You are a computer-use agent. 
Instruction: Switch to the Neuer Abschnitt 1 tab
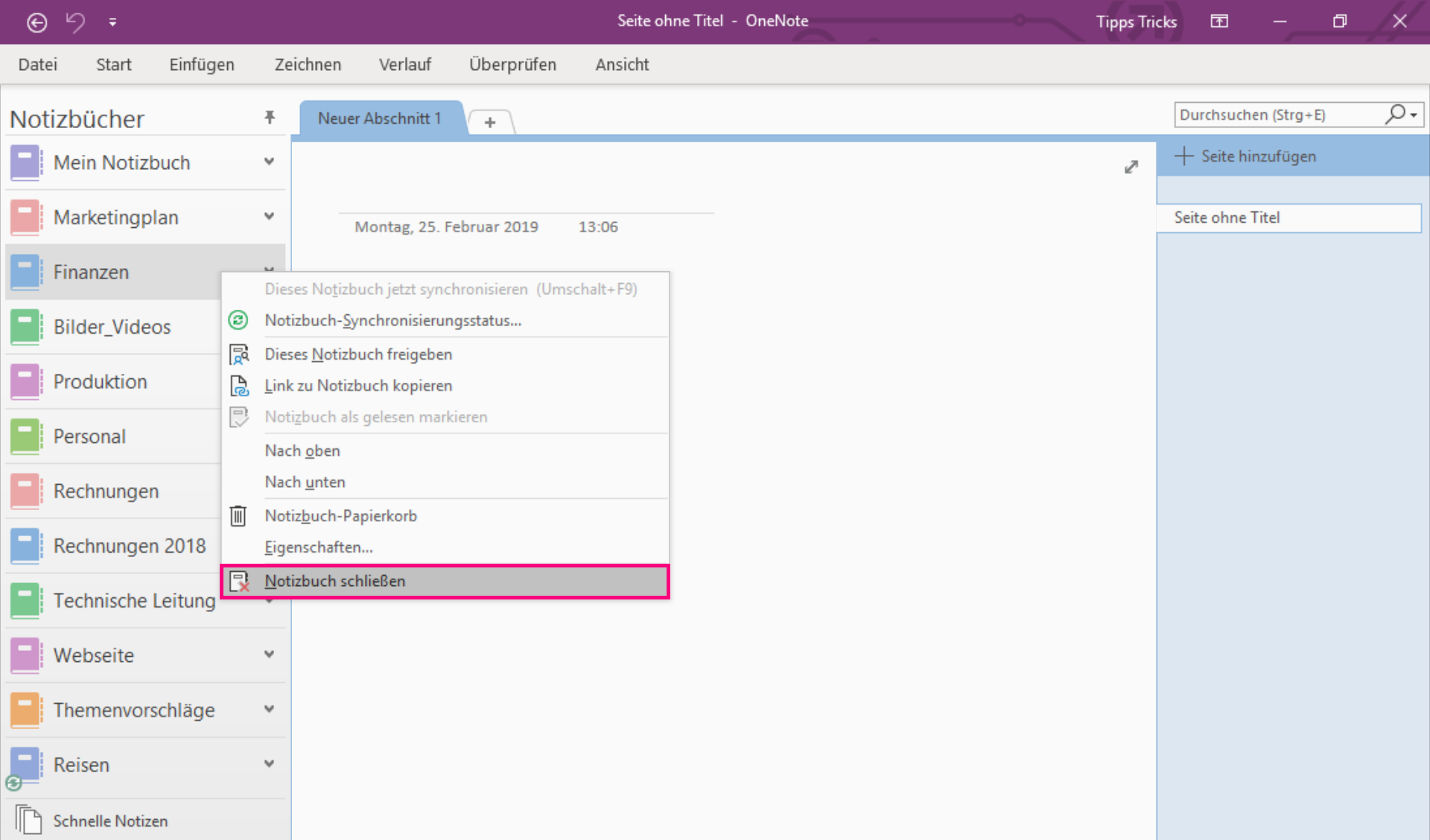tap(379, 118)
